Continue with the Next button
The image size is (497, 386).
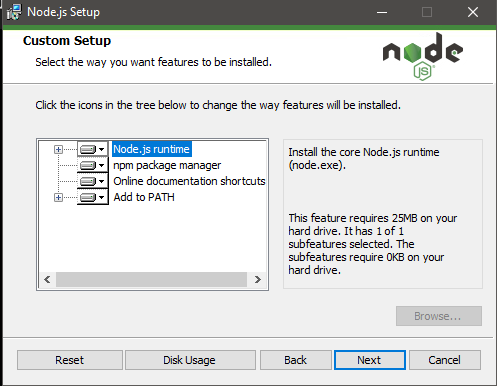pyautogui.click(x=370, y=360)
